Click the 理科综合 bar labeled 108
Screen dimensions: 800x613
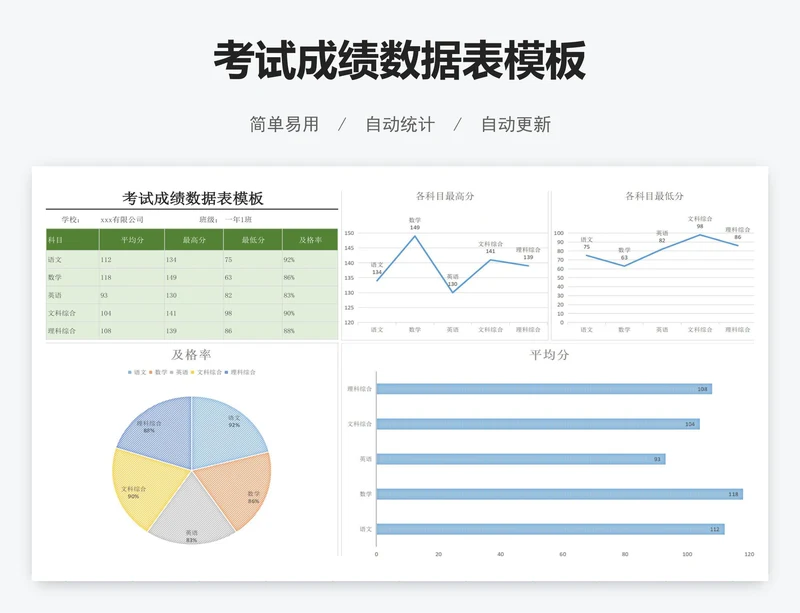[x=544, y=389]
